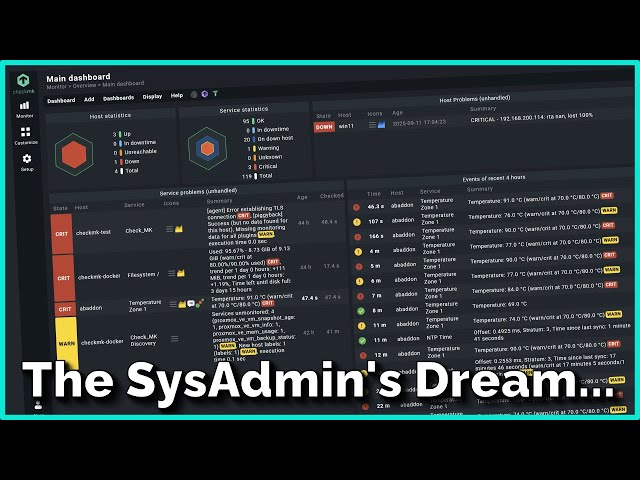Open the Monitor menu in the sidebar

tap(25, 109)
